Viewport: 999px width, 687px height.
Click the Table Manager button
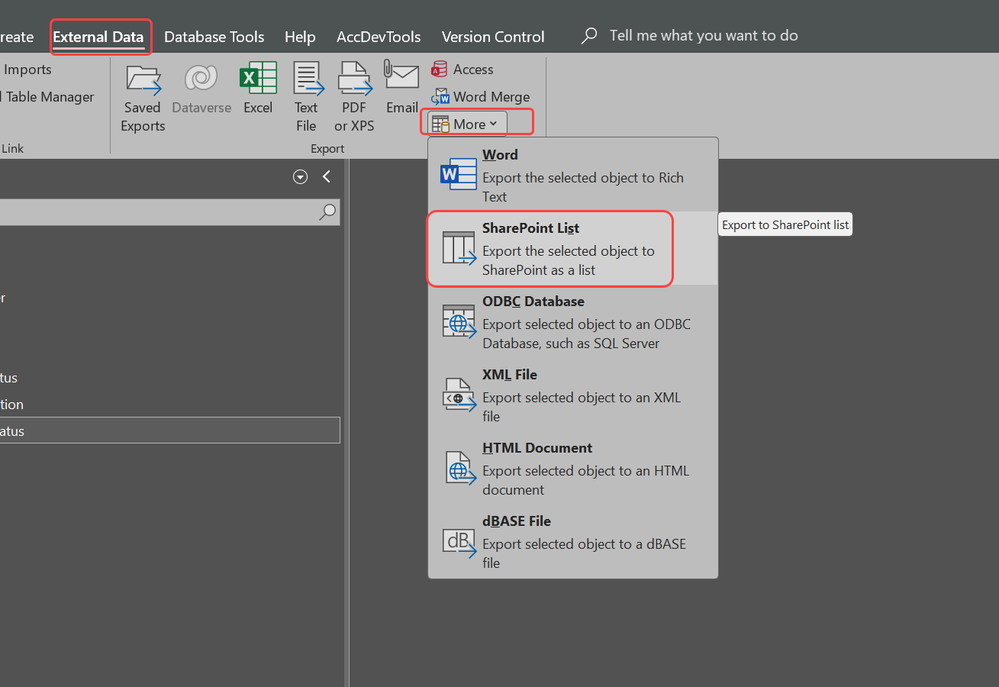click(48, 97)
